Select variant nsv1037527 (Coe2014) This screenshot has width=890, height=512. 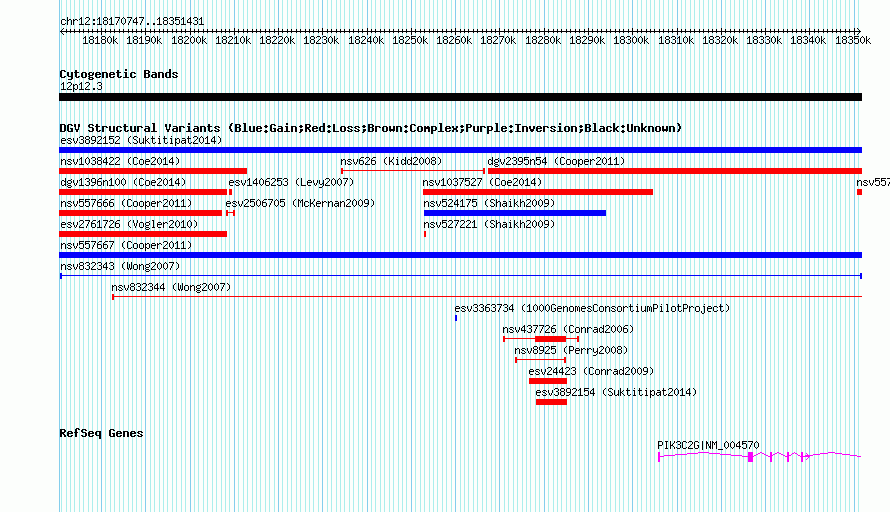pos(482,182)
